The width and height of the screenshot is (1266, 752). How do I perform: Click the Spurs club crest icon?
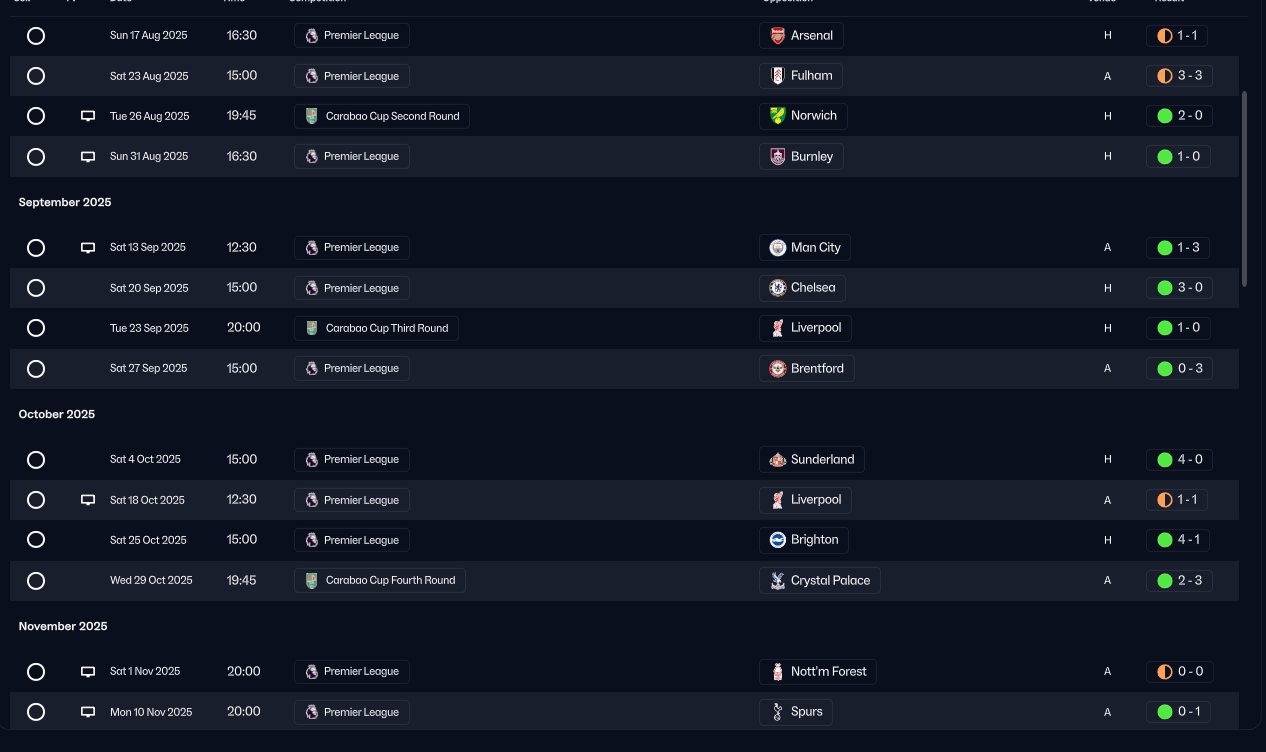[778, 712]
